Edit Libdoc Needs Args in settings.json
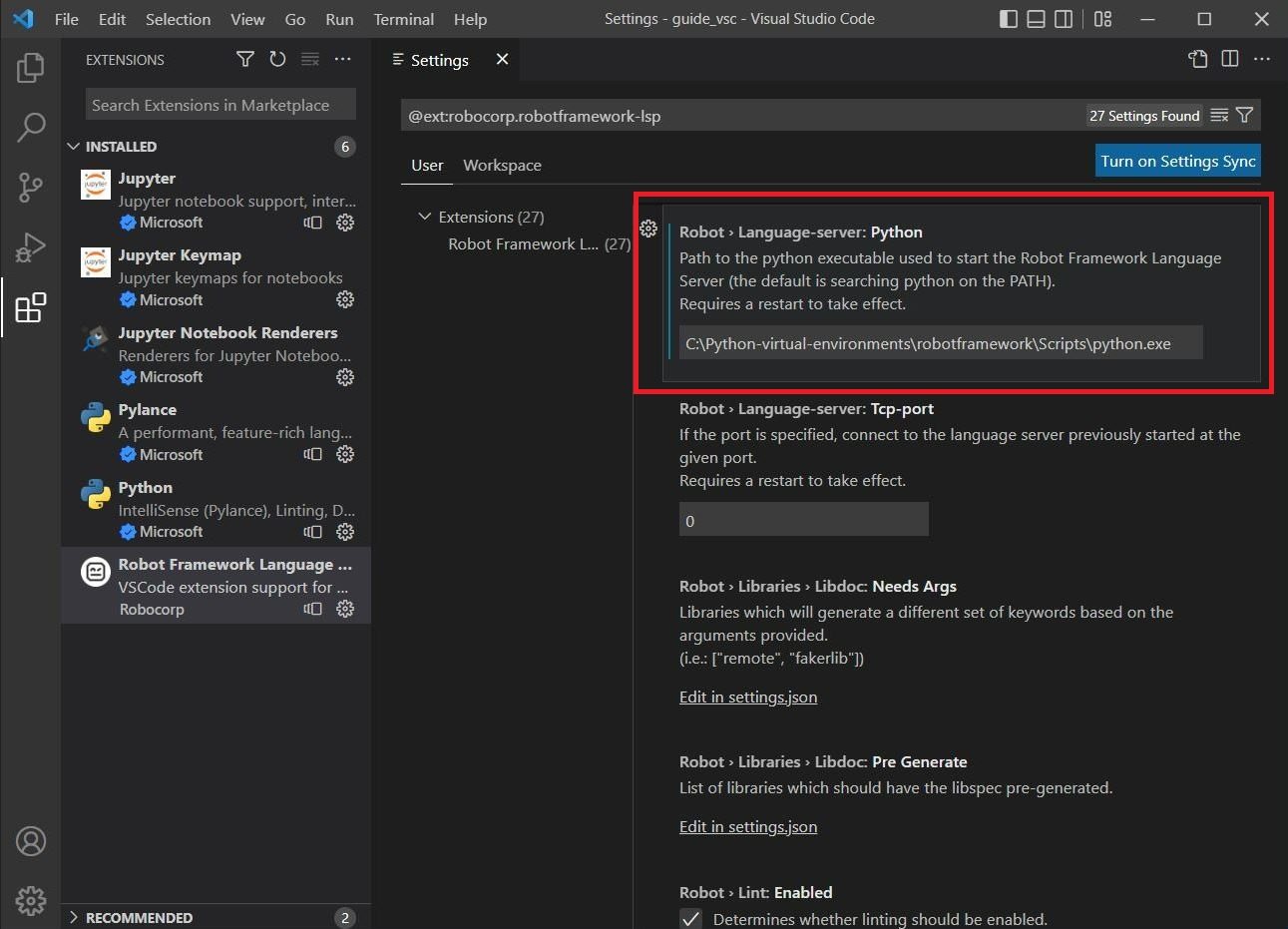Viewport: 1288px width, 929px height. click(748, 697)
